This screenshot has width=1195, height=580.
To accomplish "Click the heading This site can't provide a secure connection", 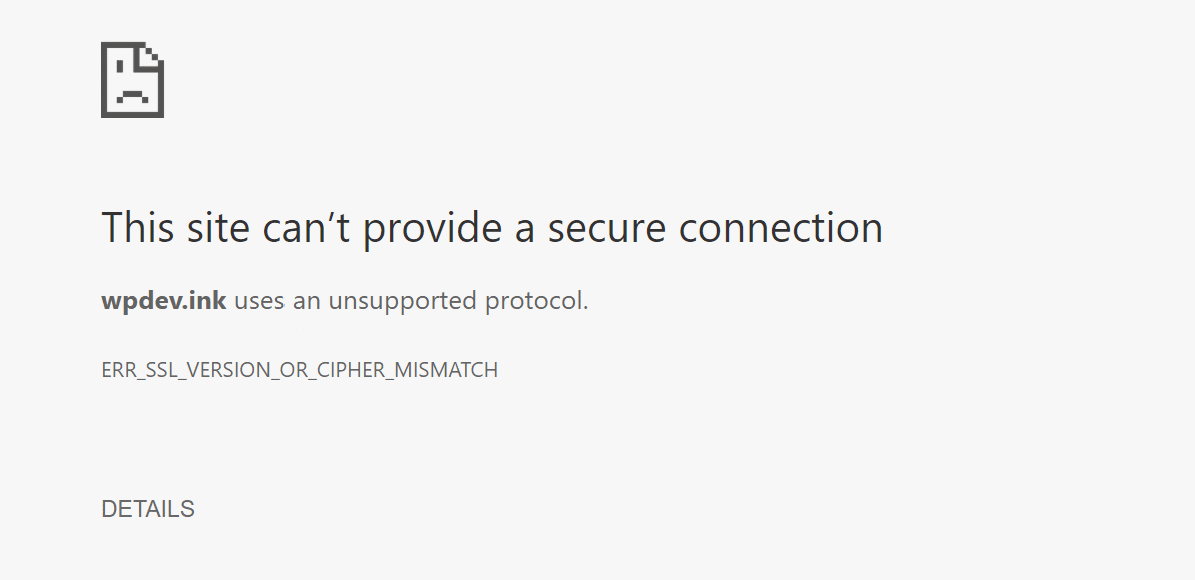I will click(492, 228).
